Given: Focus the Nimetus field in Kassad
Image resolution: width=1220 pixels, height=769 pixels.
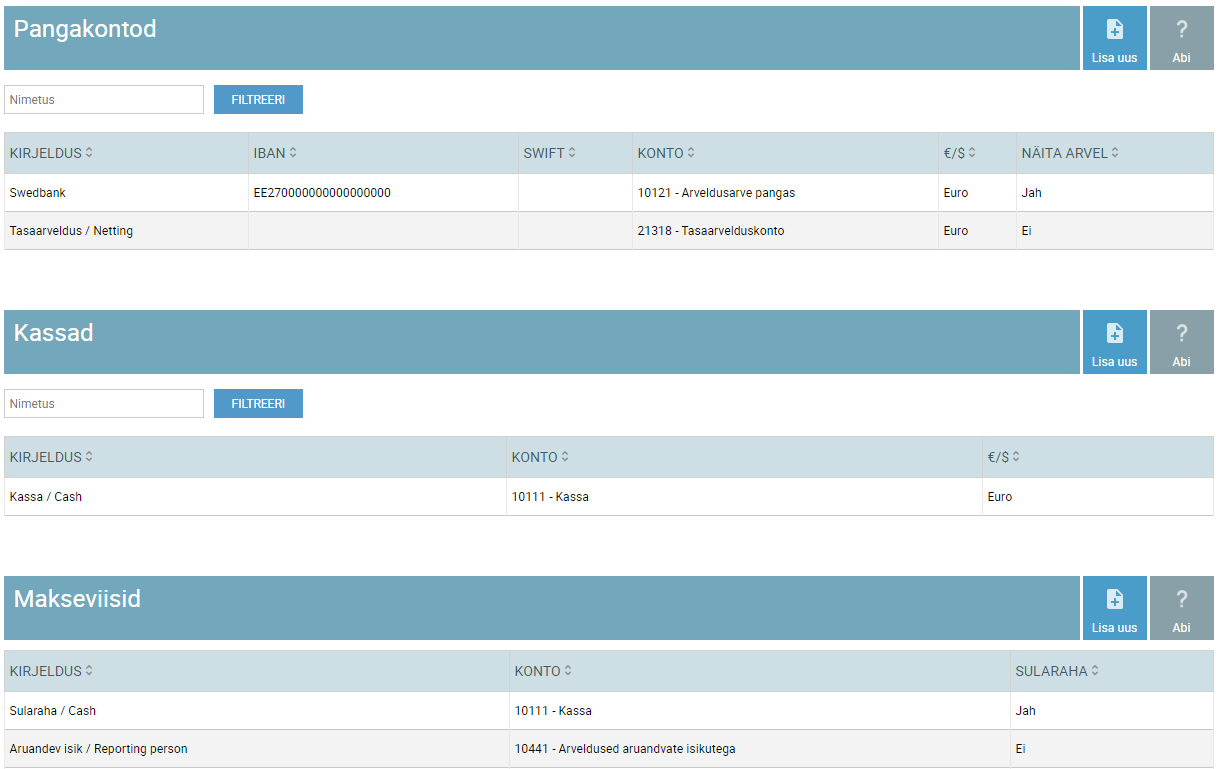Looking at the screenshot, I should pyautogui.click(x=104, y=404).
